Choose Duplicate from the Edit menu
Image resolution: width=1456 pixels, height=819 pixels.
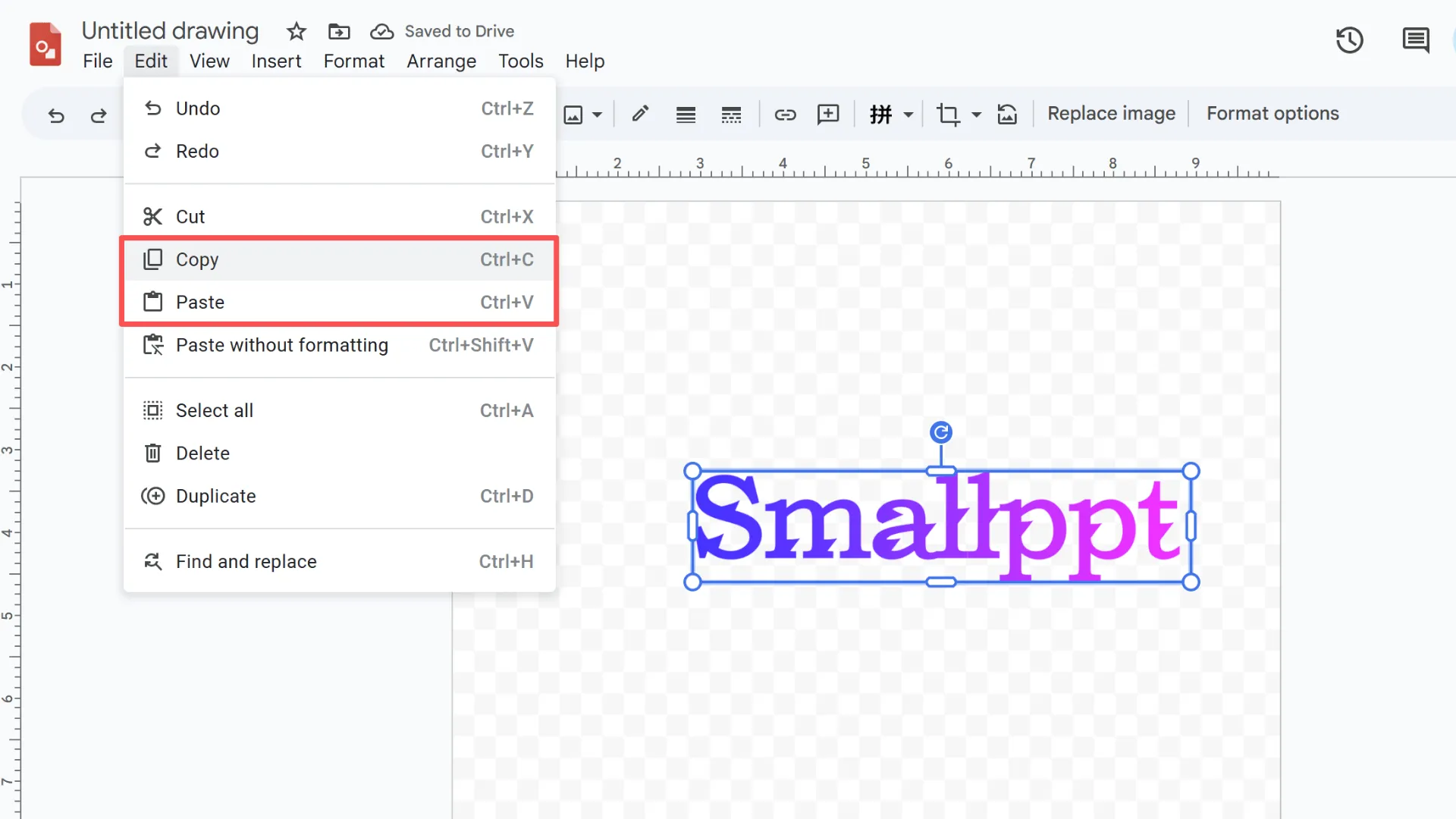point(339,496)
